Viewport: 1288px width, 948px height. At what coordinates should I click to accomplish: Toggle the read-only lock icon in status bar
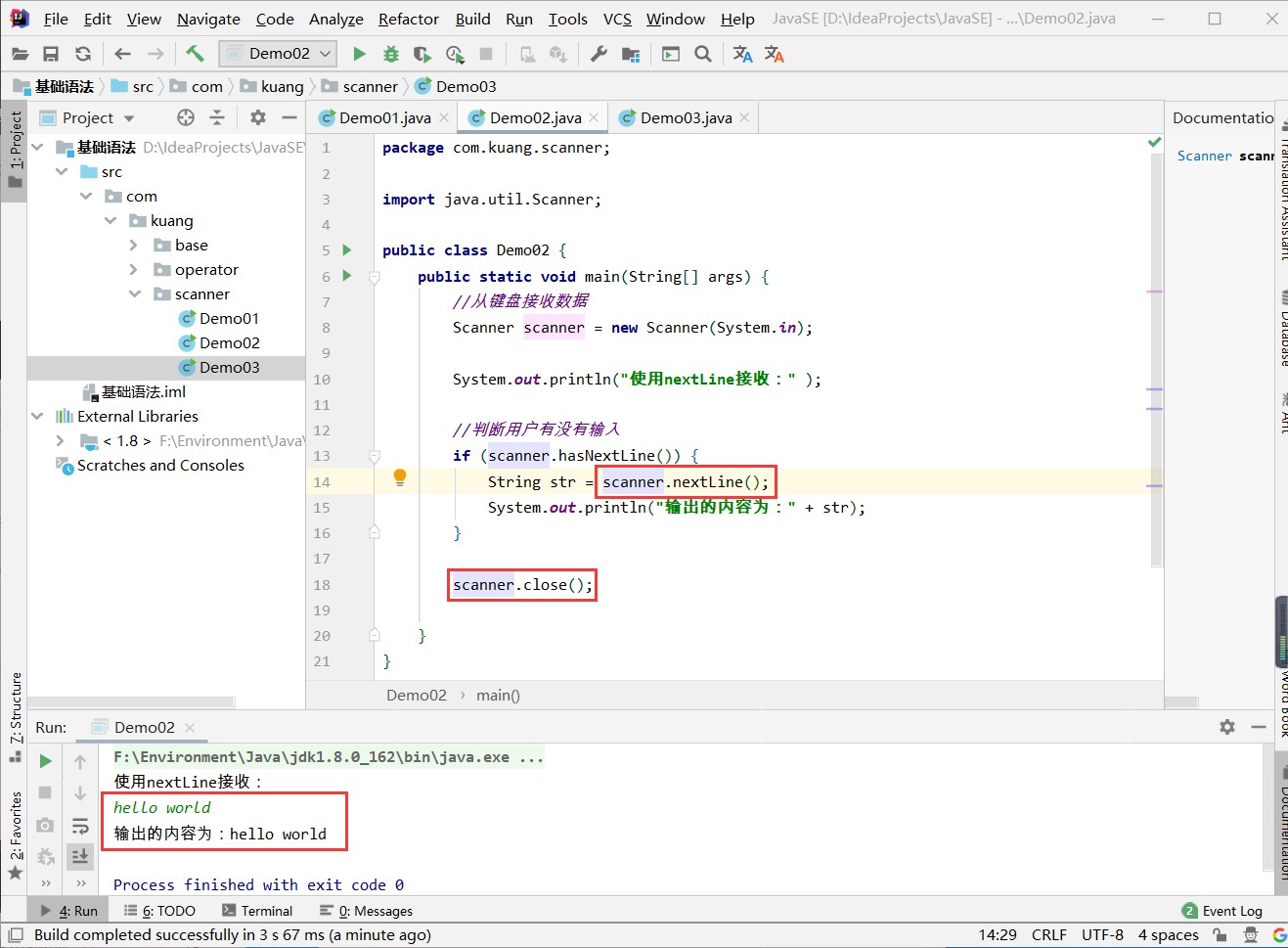pos(1219,934)
